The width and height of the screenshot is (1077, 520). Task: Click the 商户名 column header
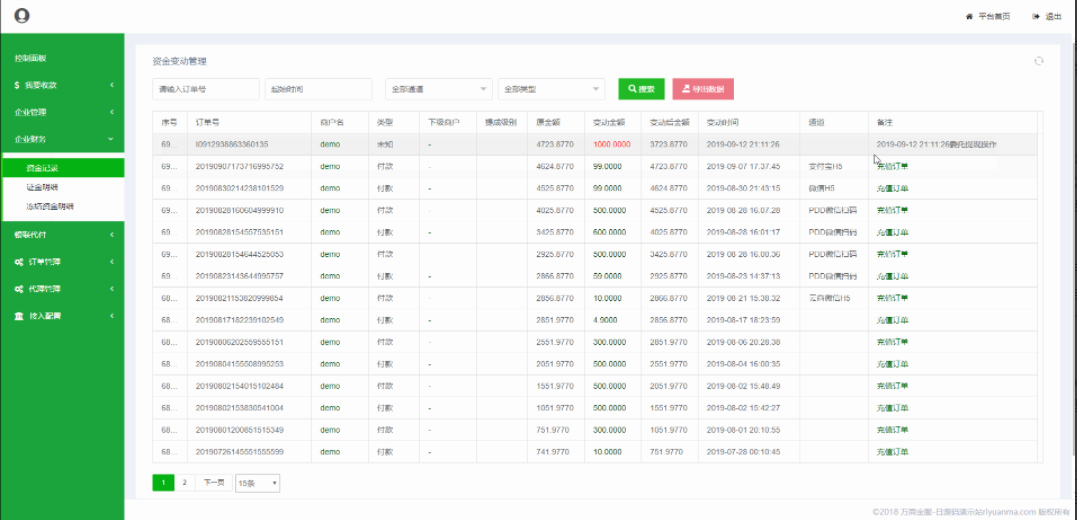[340, 122]
